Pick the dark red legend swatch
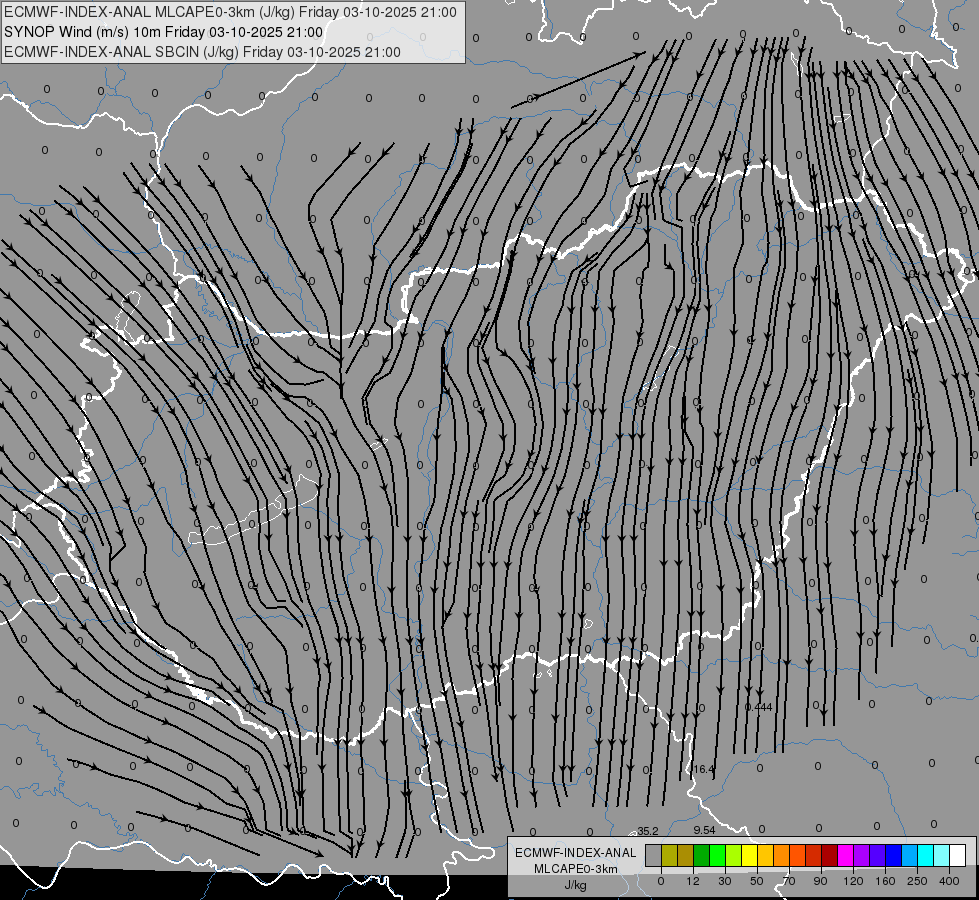Viewport: 979px width, 900px height. pos(830,855)
